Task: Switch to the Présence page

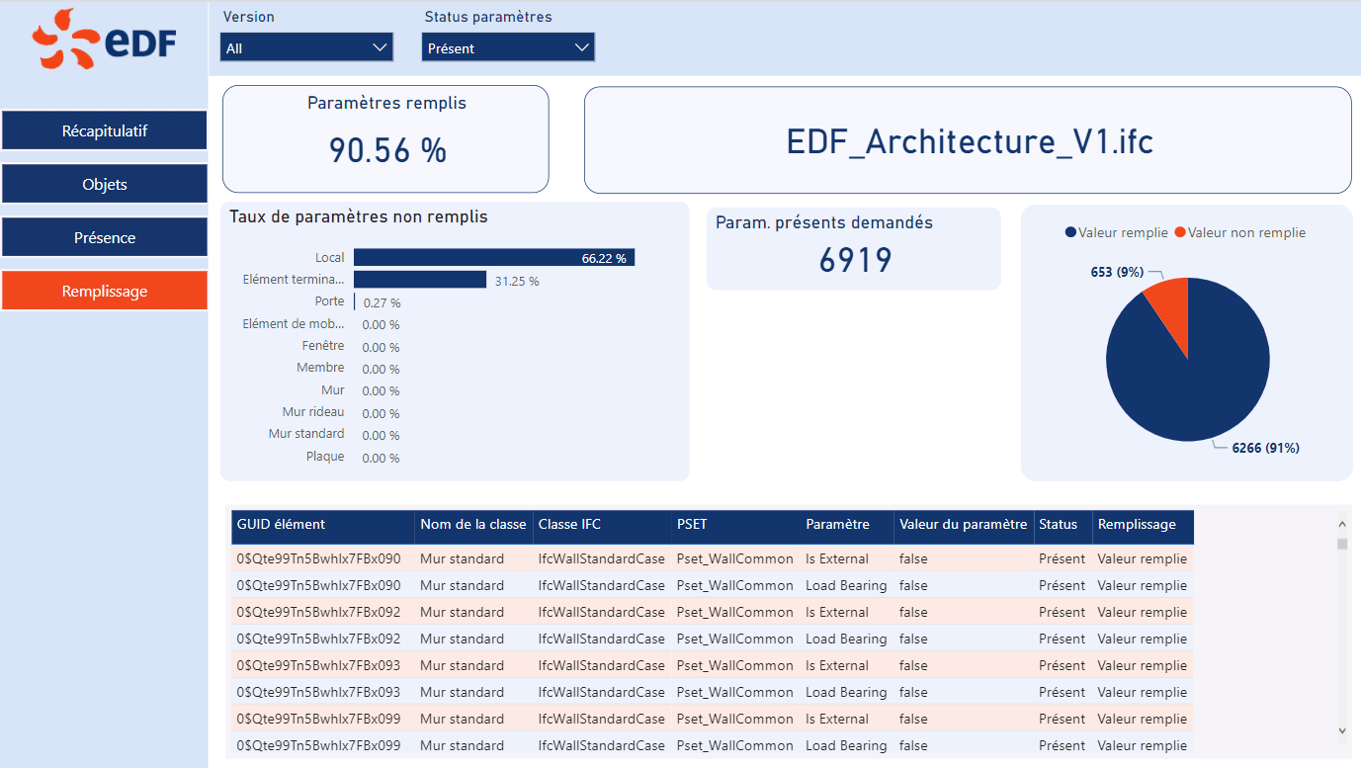Action: pos(104,237)
